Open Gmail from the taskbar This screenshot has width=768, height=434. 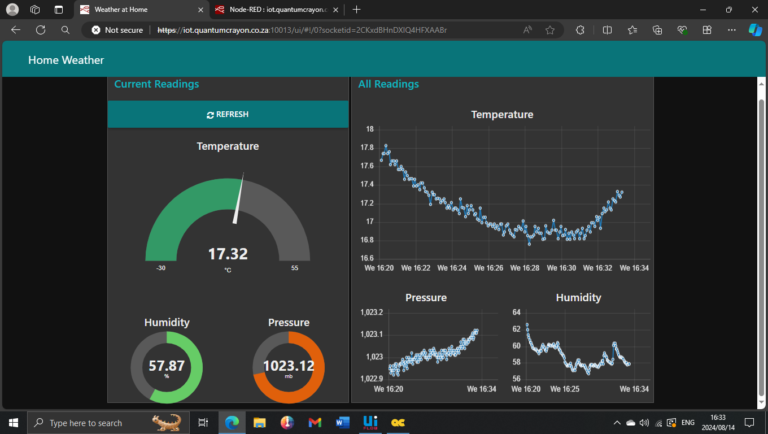315,423
